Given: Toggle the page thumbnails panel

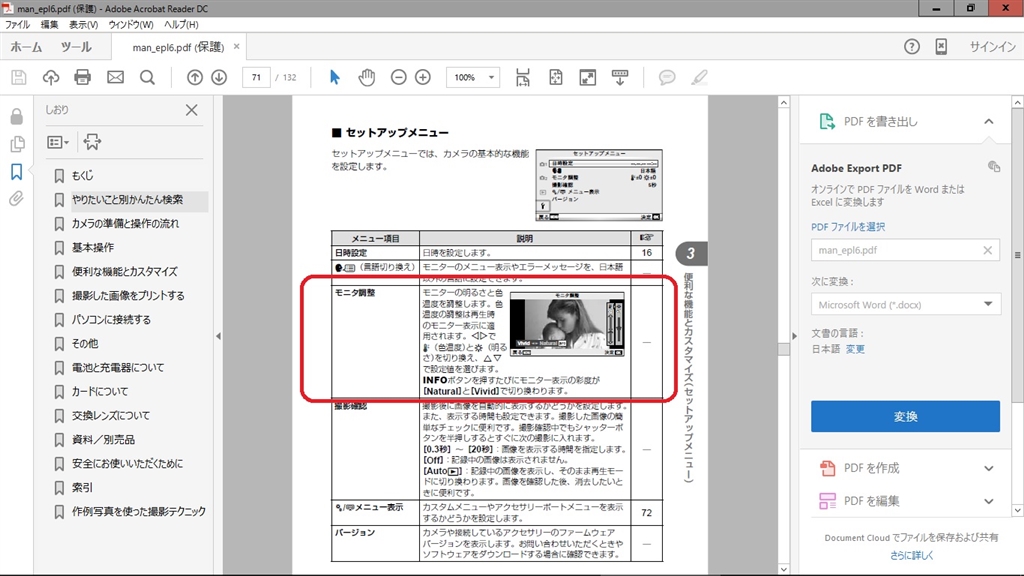Looking at the screenshot, I should tap(16, 144).
